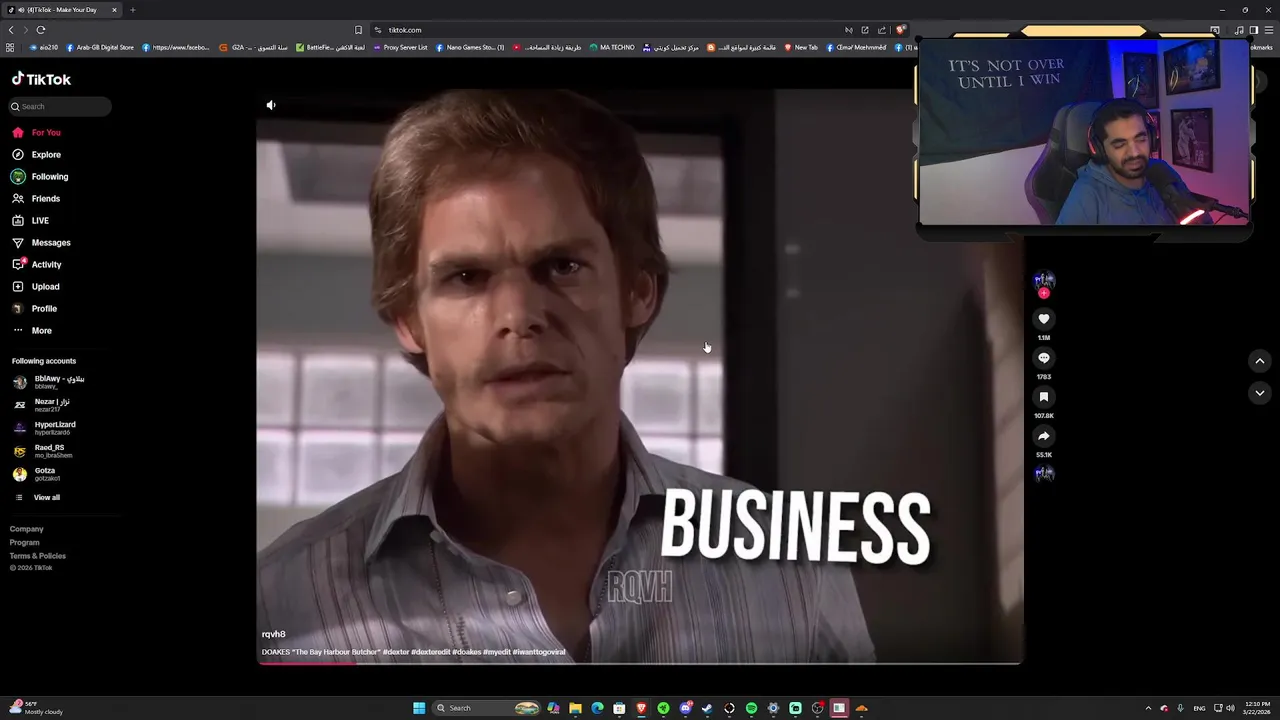
Task: Open the Windows Start menu
Action: (419, 708)
